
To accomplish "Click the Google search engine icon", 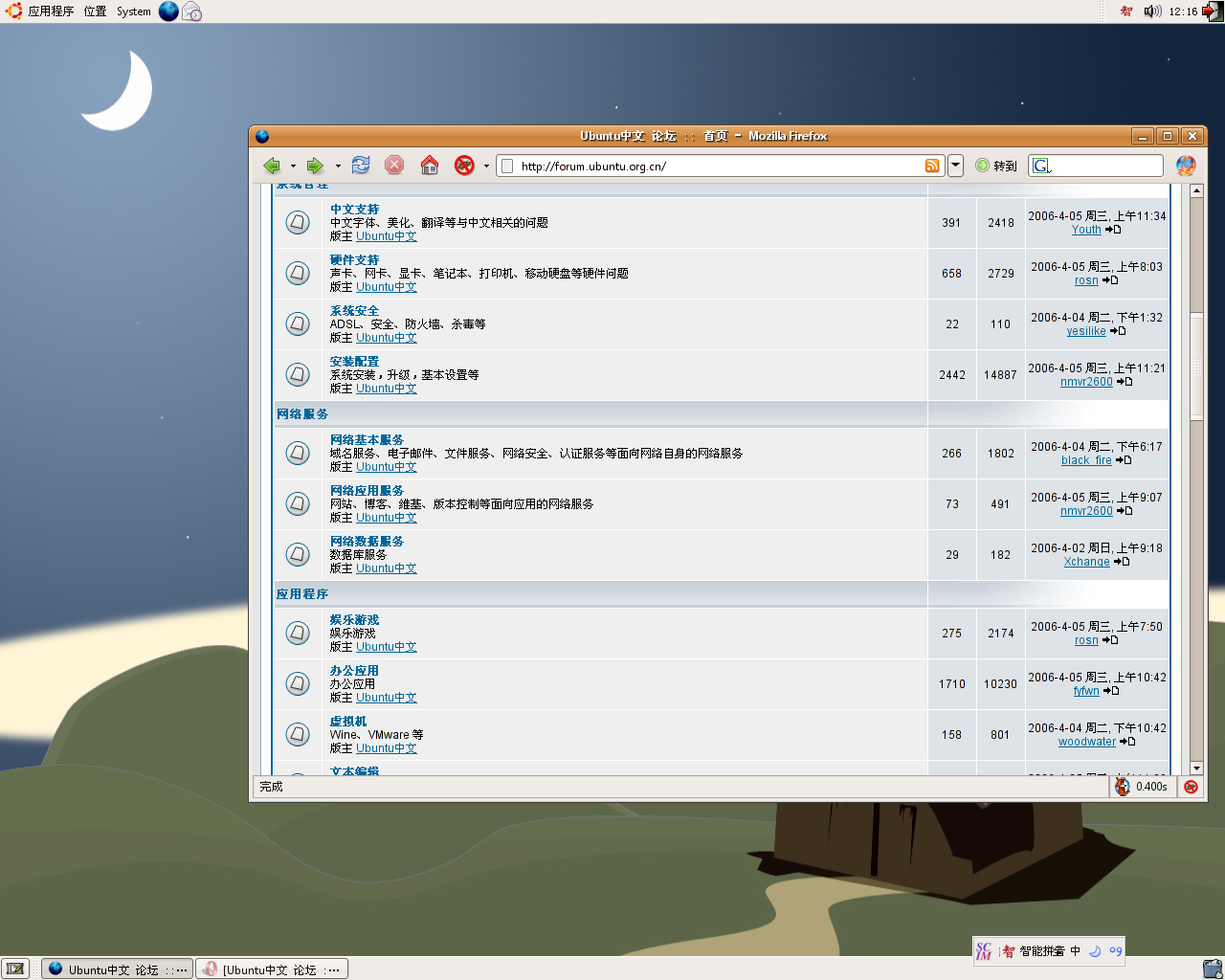I will [1041, 166].
